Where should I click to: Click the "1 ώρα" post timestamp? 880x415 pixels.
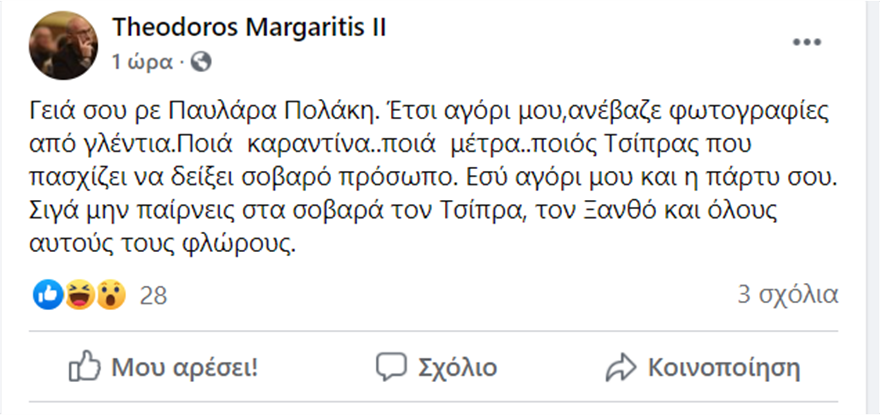coord(143,63)
